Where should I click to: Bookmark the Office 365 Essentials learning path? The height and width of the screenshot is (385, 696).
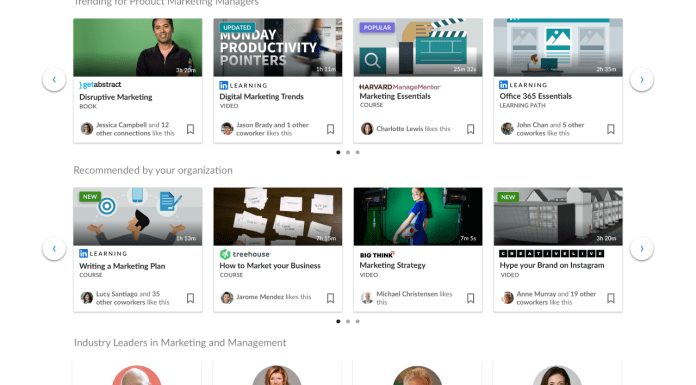click(611, 129)
